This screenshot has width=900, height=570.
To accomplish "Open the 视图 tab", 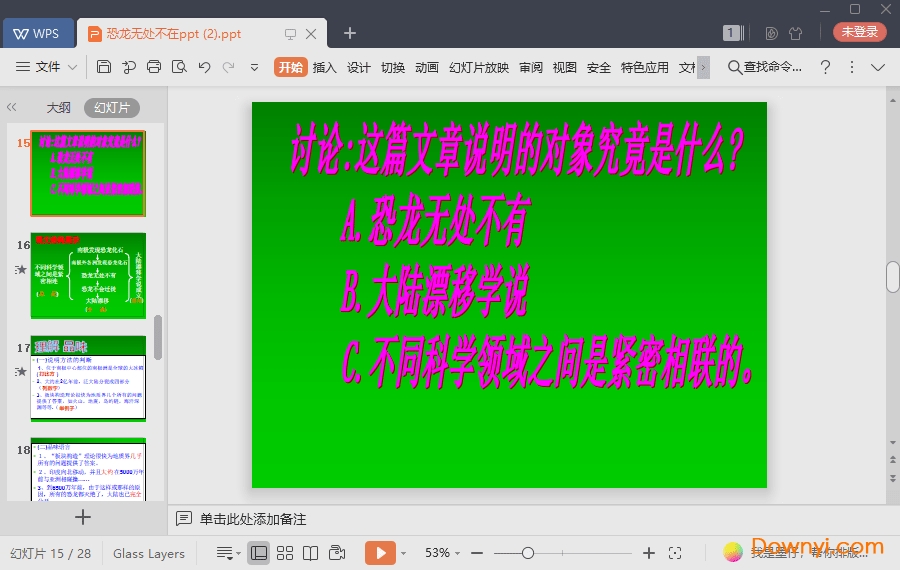I will click(x=564, y=67).
